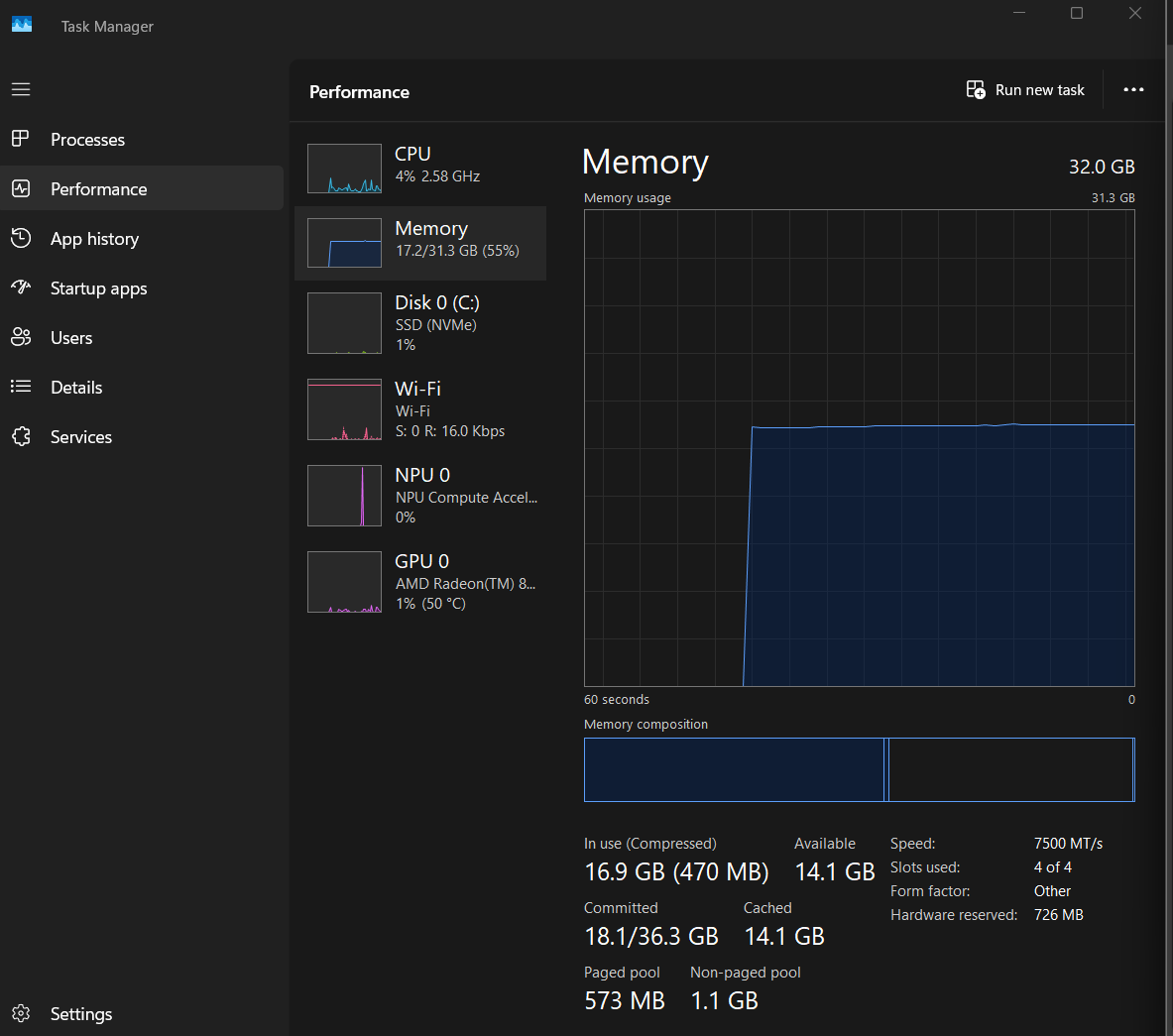Select the Wi-Fi mini graph thumbnail
1173x1036 pixels.
pos(344,409)
